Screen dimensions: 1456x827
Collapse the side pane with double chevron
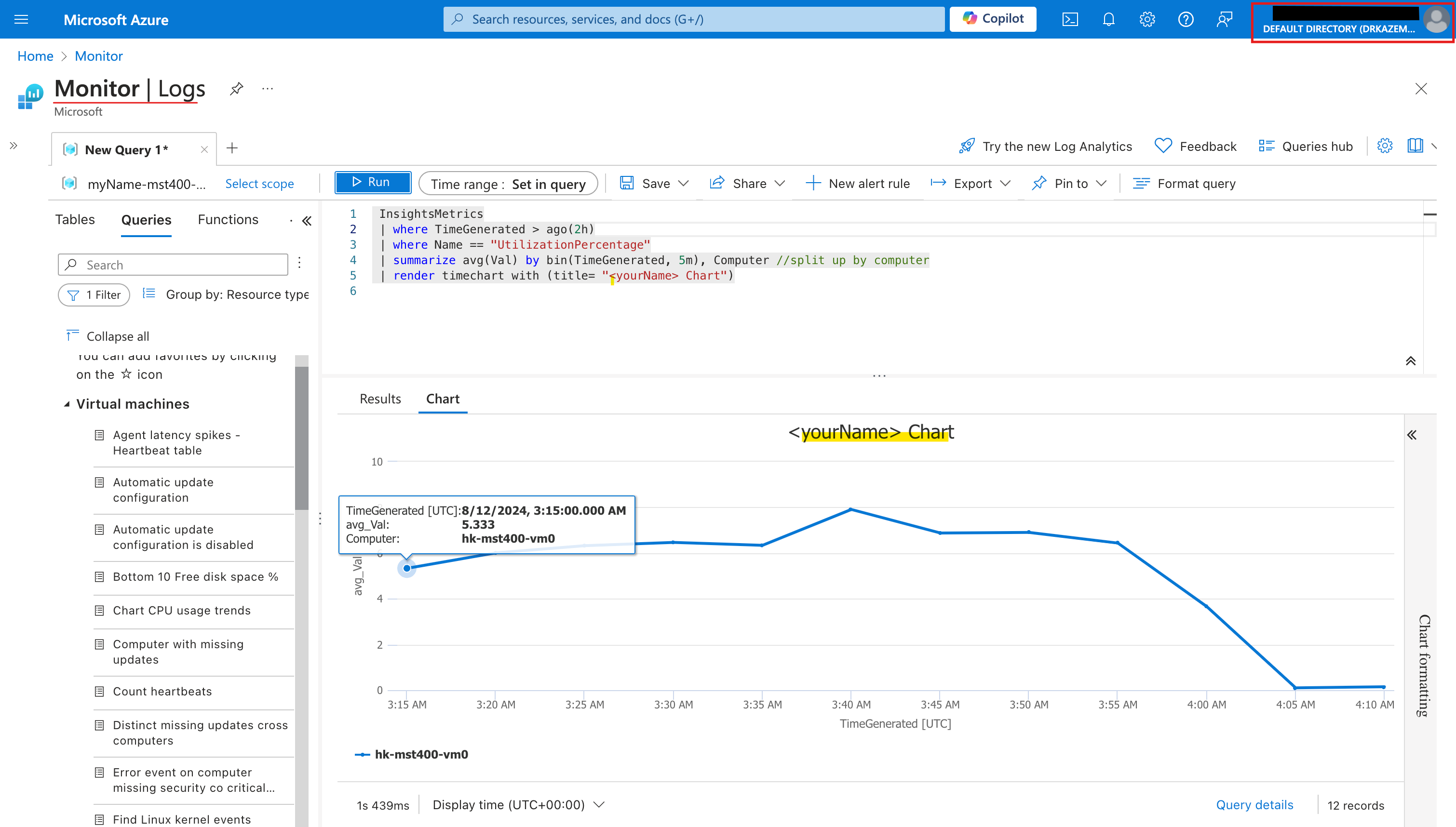click(307, 221)
